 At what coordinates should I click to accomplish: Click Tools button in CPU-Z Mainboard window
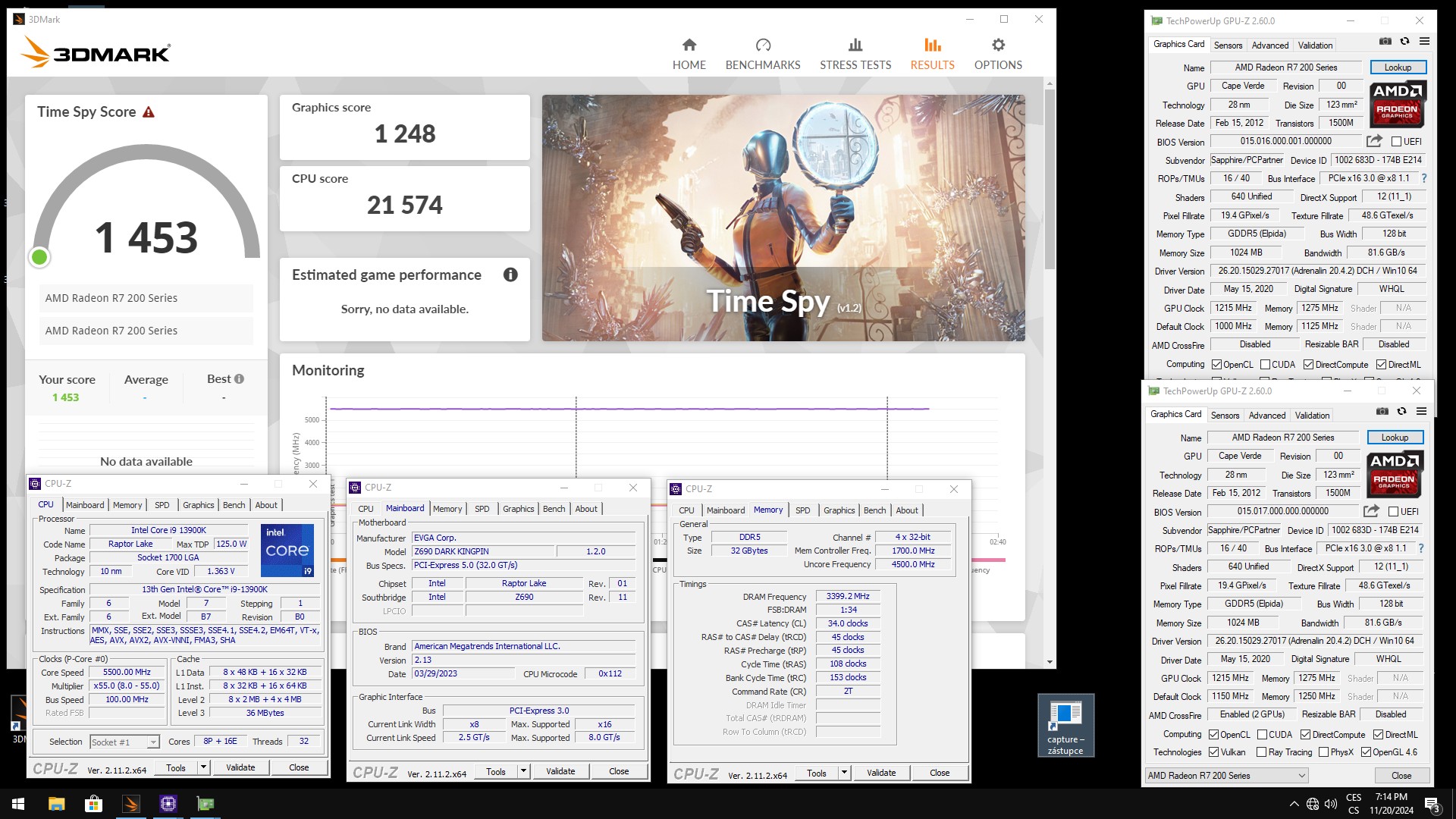496,771
